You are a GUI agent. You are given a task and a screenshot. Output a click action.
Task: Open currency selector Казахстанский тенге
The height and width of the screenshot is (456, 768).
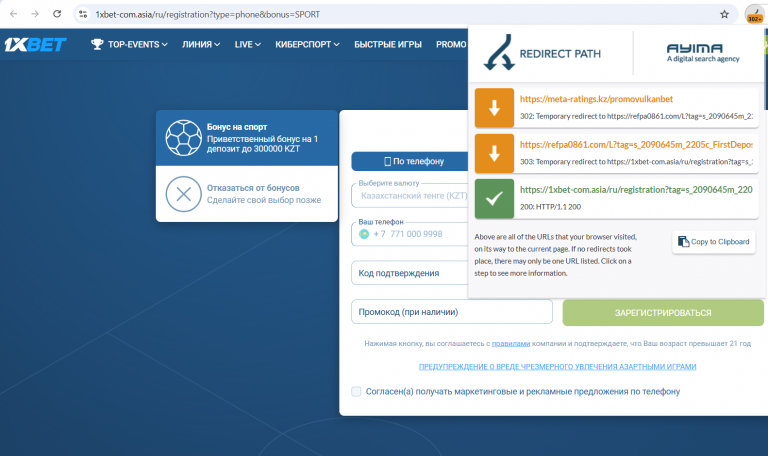[410, 195]
